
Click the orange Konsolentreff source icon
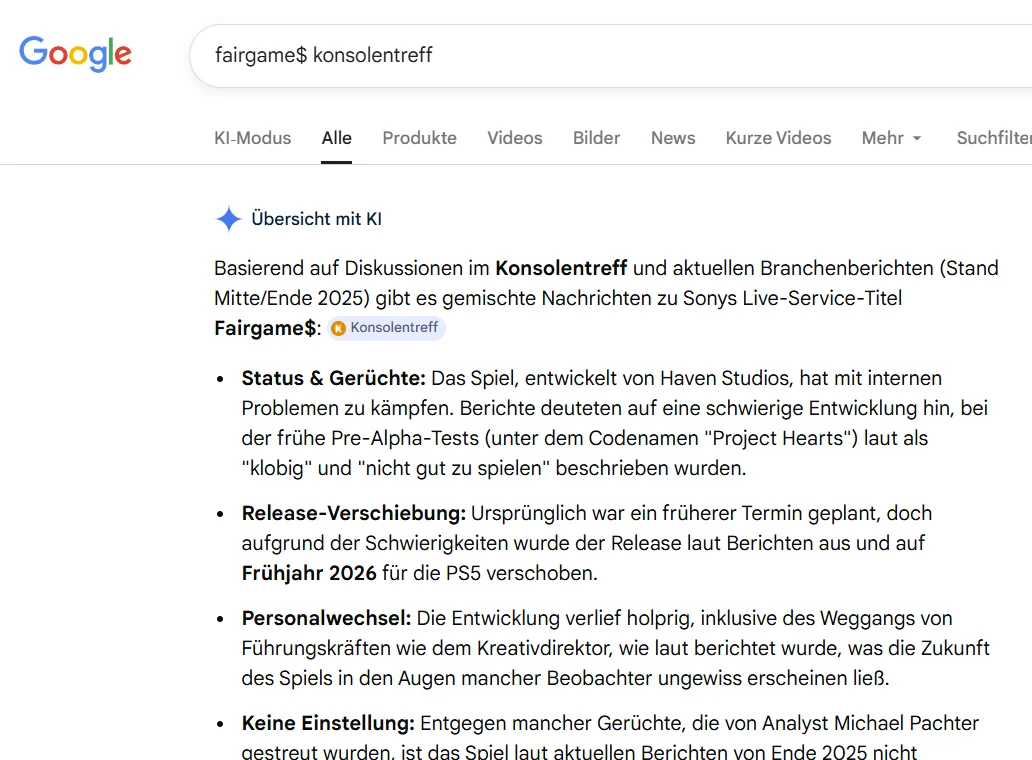tap(338, 328)
